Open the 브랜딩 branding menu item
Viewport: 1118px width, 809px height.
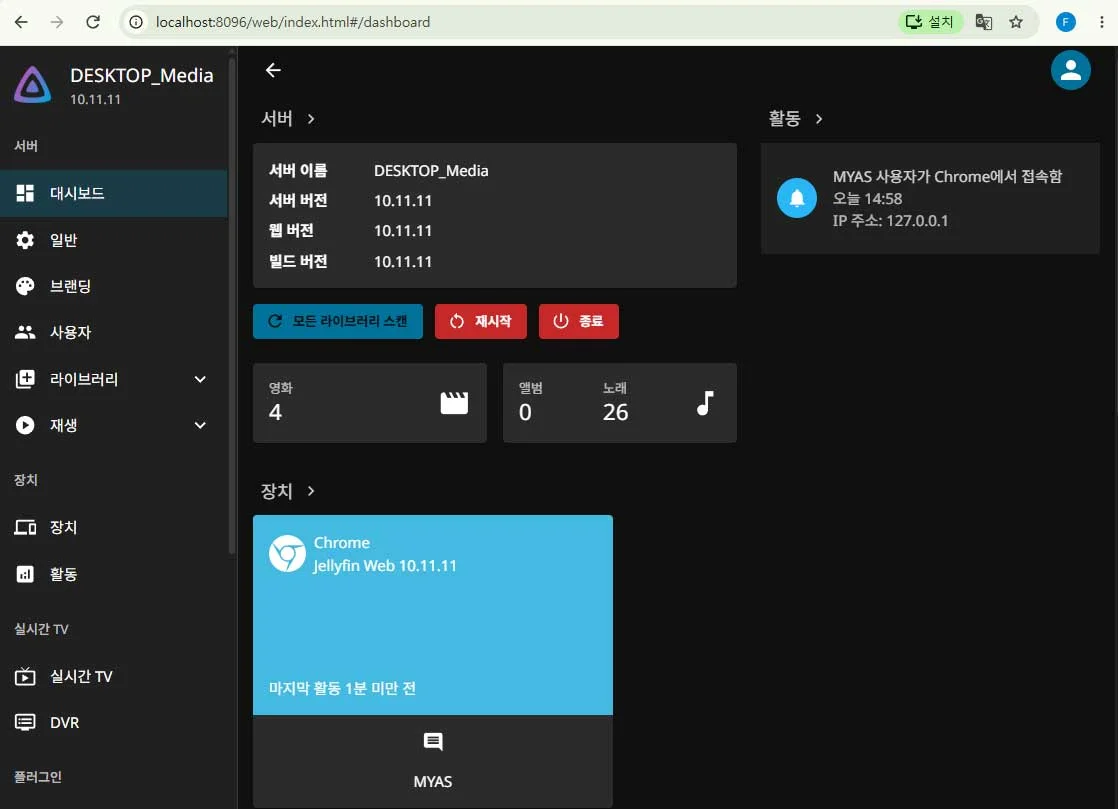[x=114, y=287]
